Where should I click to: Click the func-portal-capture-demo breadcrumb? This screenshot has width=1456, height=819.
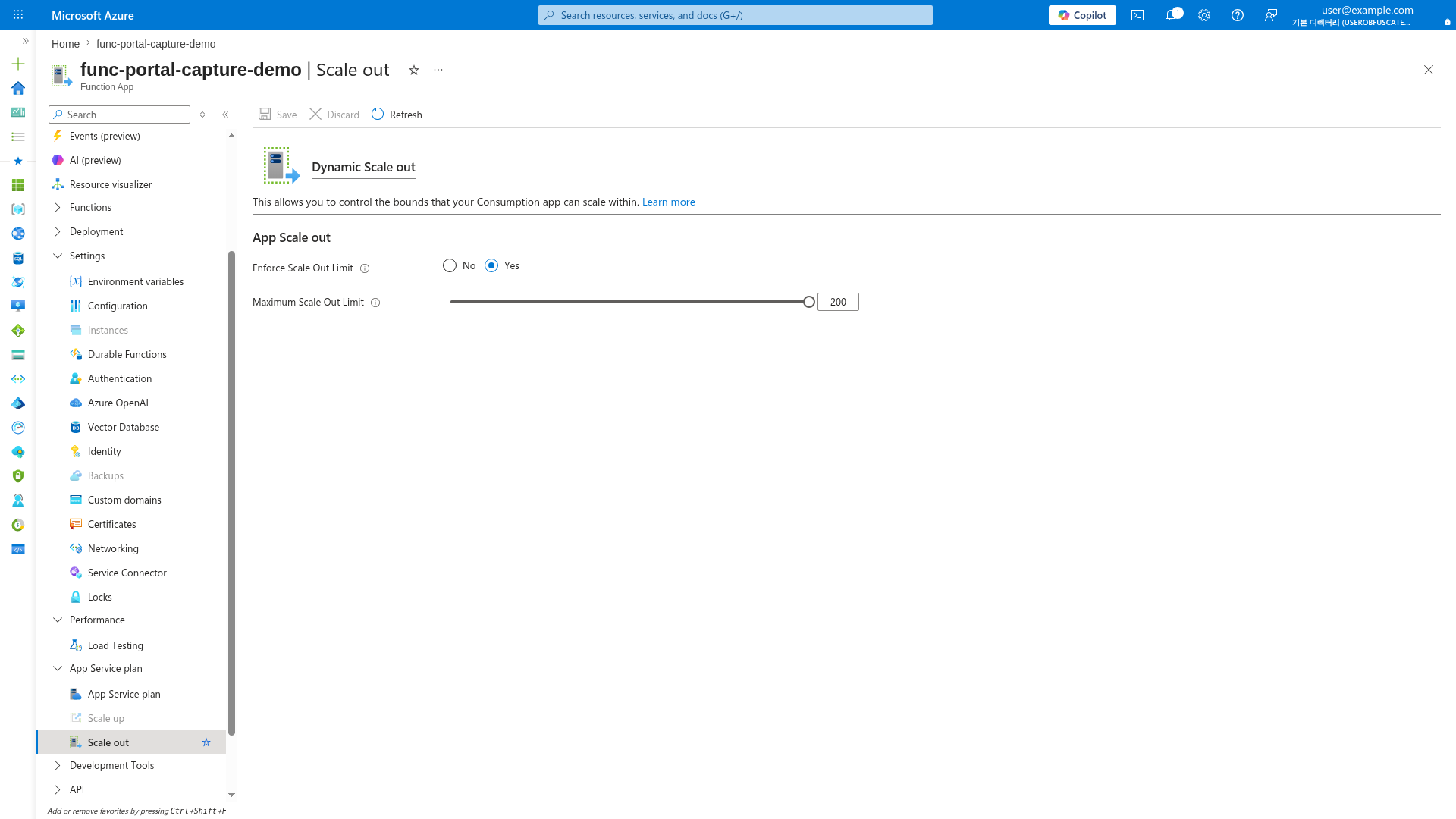point(155,44)
